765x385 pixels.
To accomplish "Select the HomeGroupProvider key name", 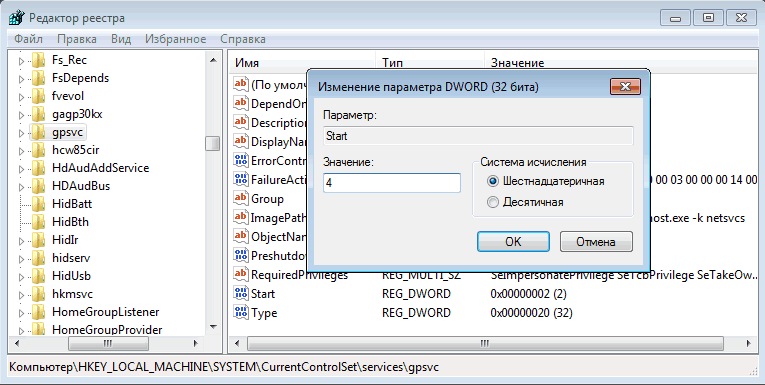I will coord(107,330).
